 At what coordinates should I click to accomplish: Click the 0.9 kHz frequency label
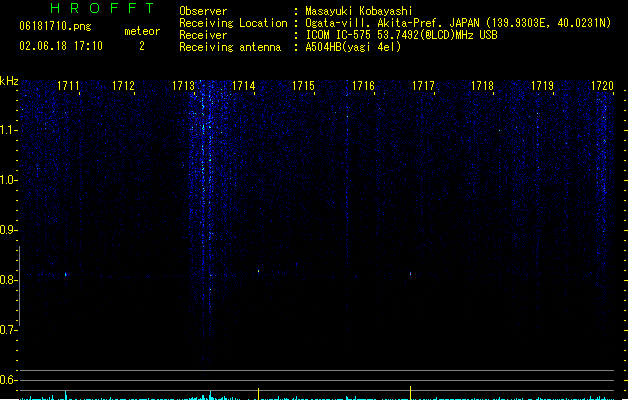[8, 230]
